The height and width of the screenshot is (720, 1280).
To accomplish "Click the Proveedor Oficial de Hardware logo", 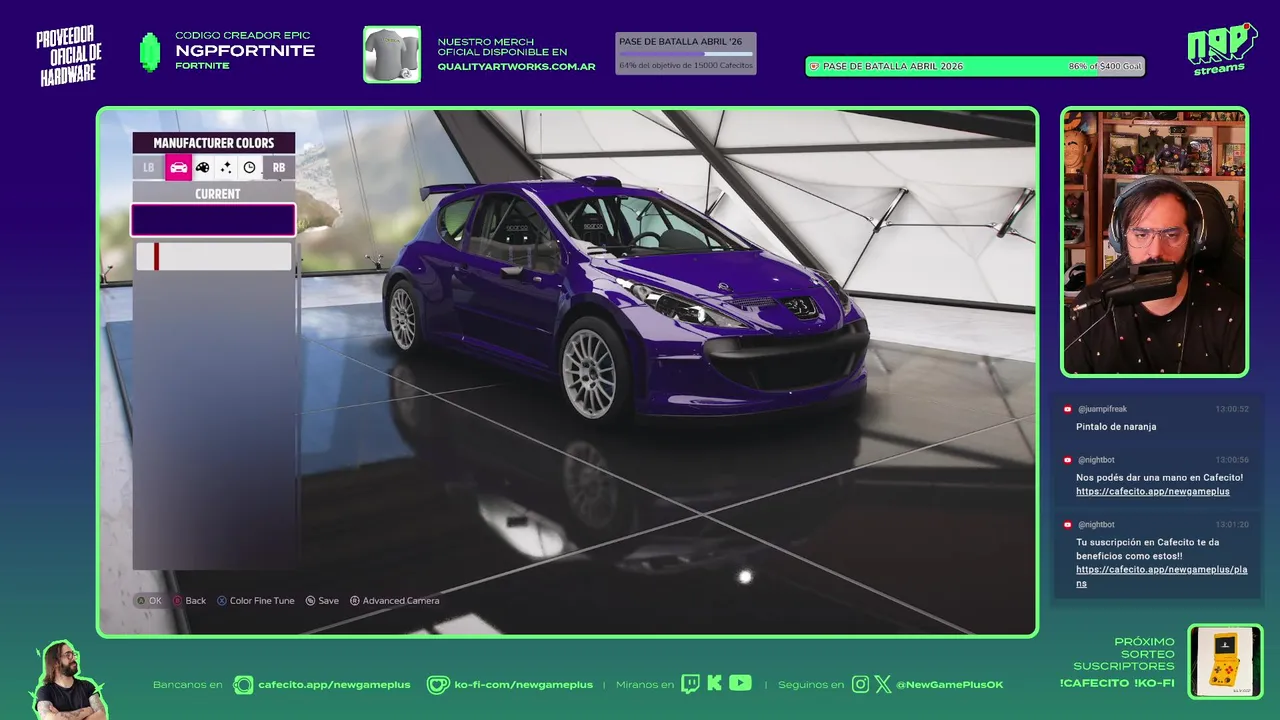I will coord(69,56).
